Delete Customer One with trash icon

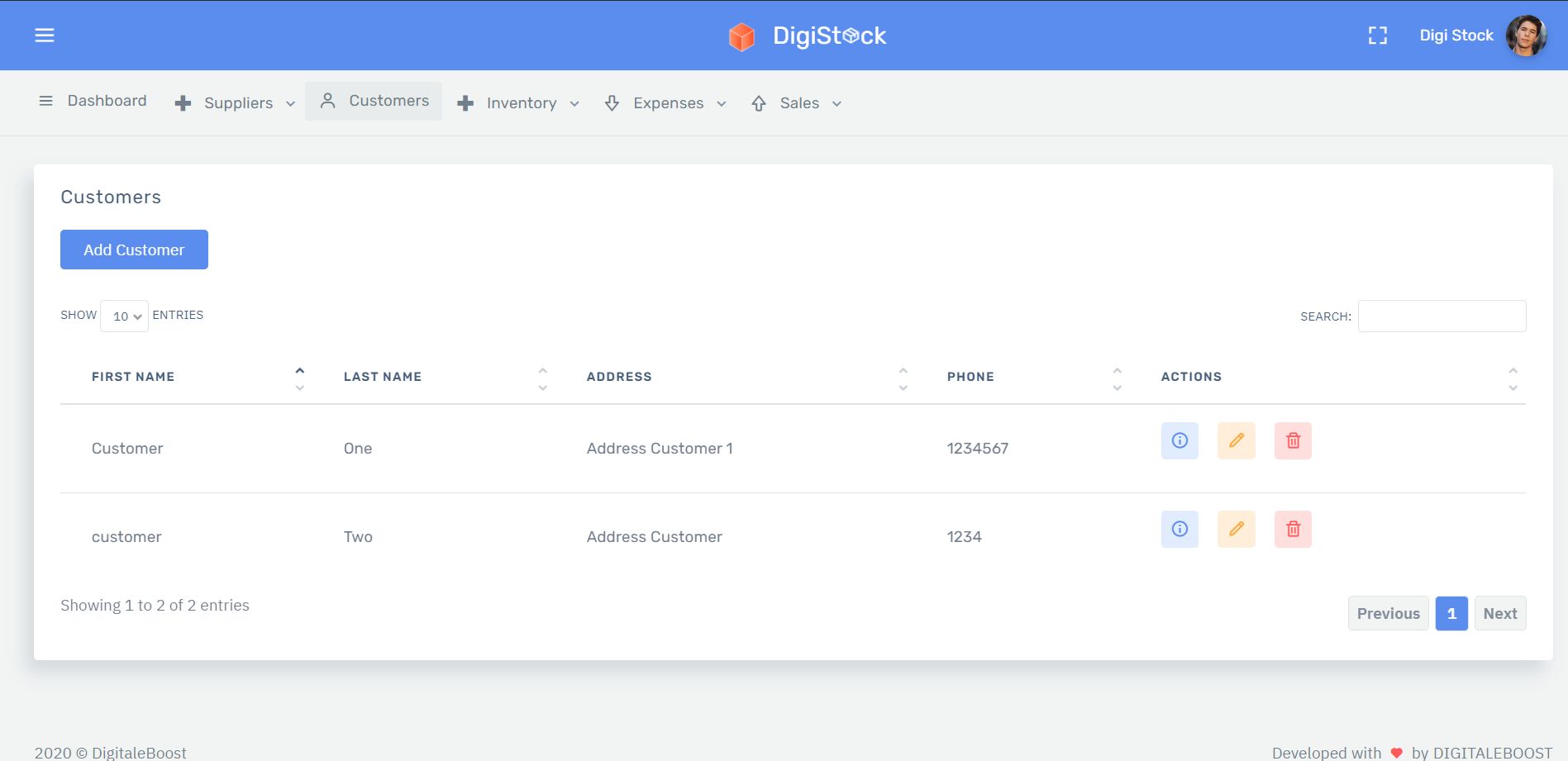tap(1293, 440)
